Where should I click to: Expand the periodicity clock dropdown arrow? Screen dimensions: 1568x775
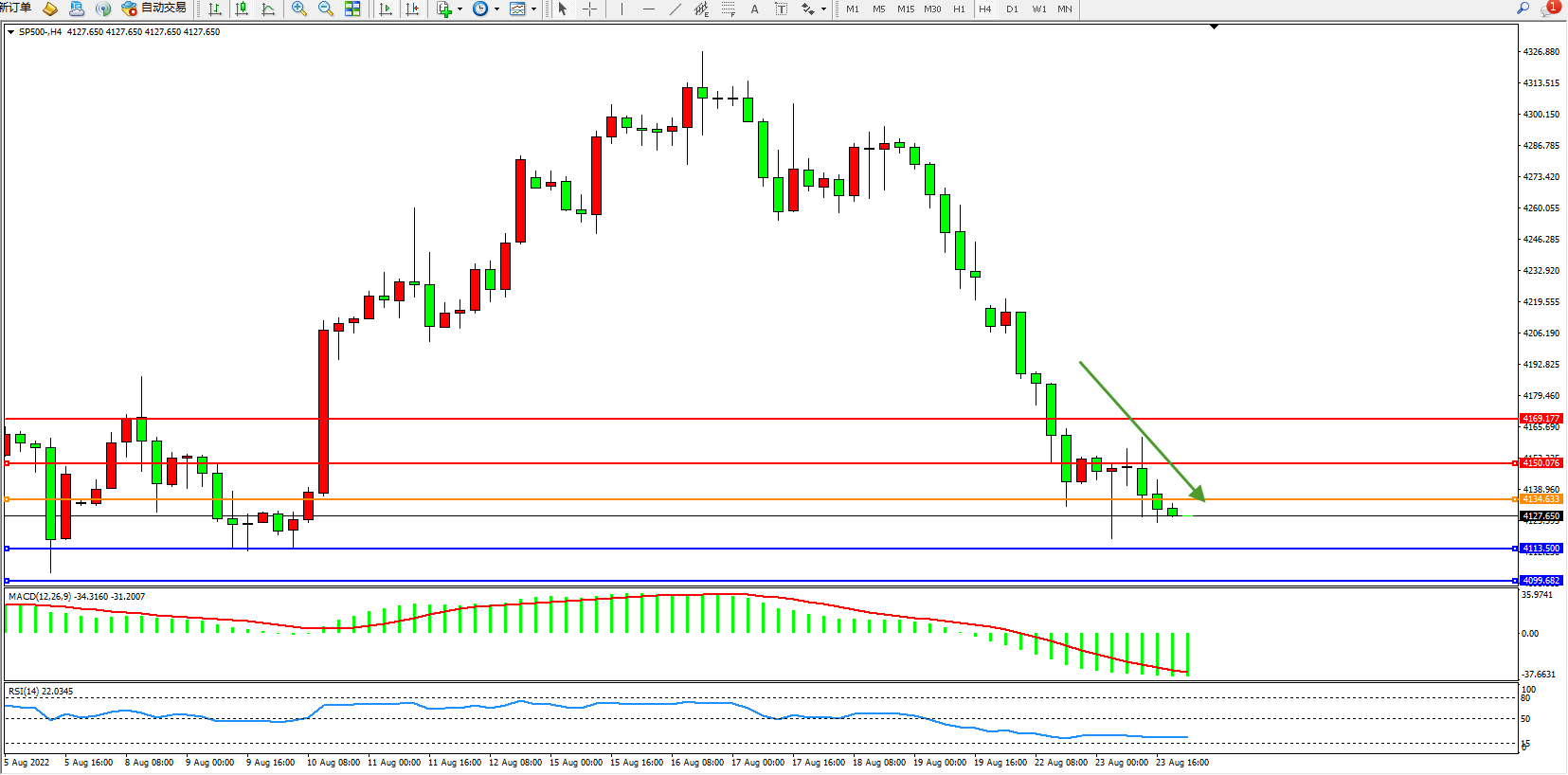496,9
